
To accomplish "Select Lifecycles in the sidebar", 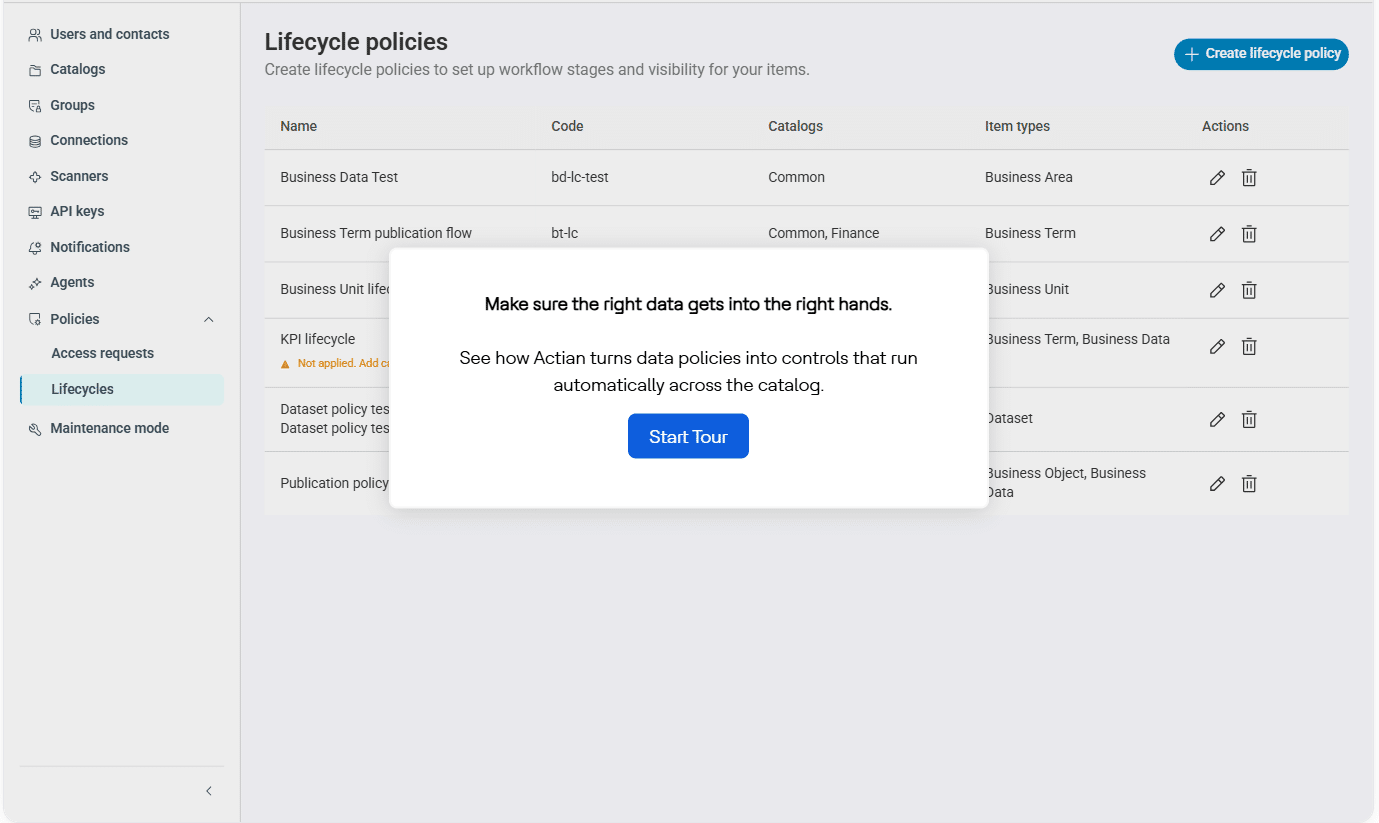I will tap(122, 389).
